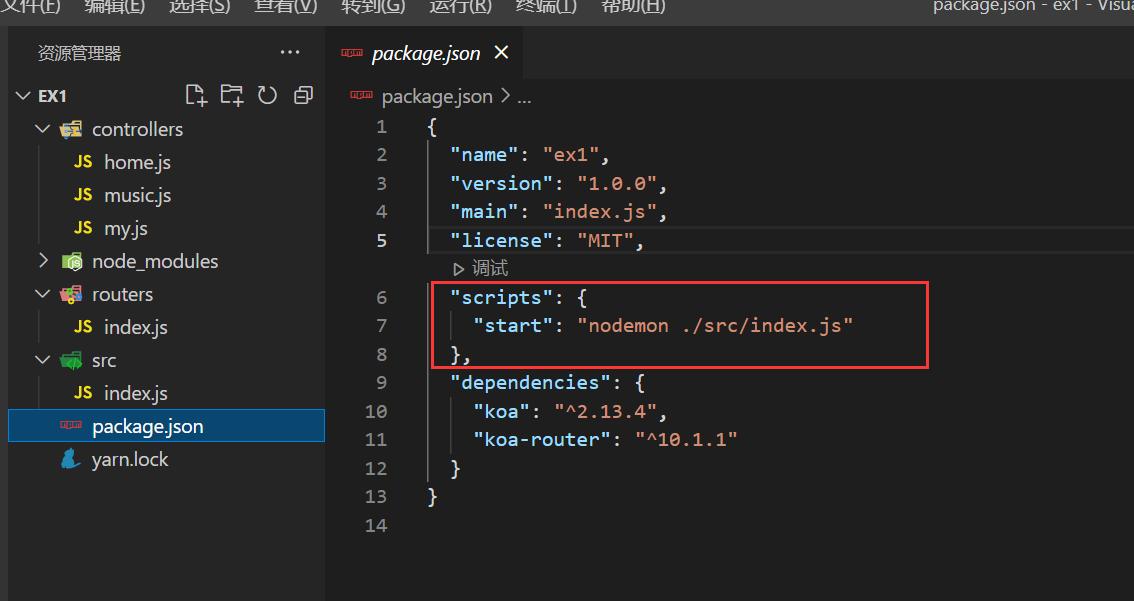The image size is (1134, 601).
Task: Collapse the controllers folder chevron
Action: pos(43,129)
